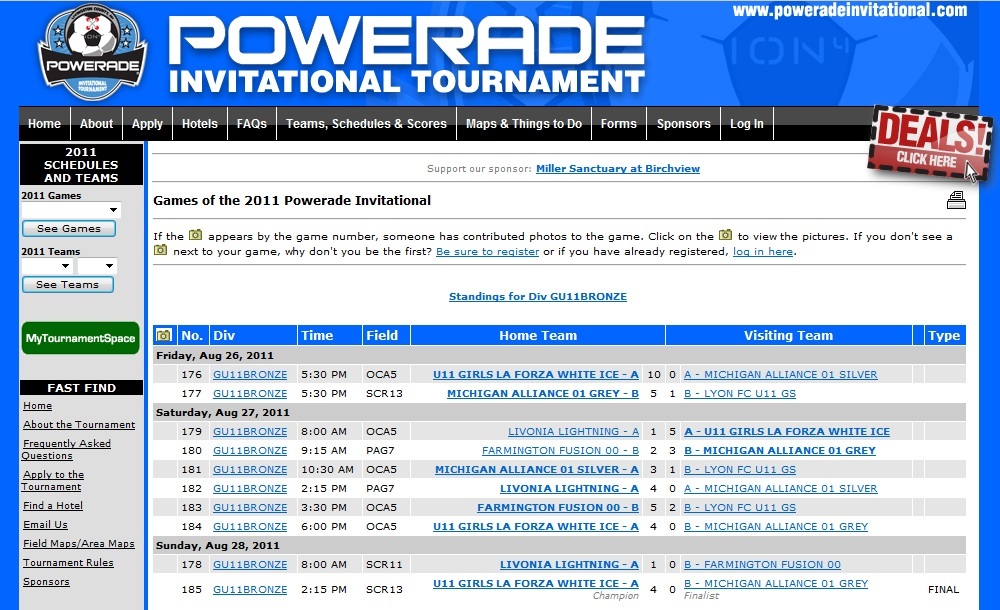Open visiting team Michigan Alliance 01 Silver, game 182
1000x610 pixels.
[781, 489]
